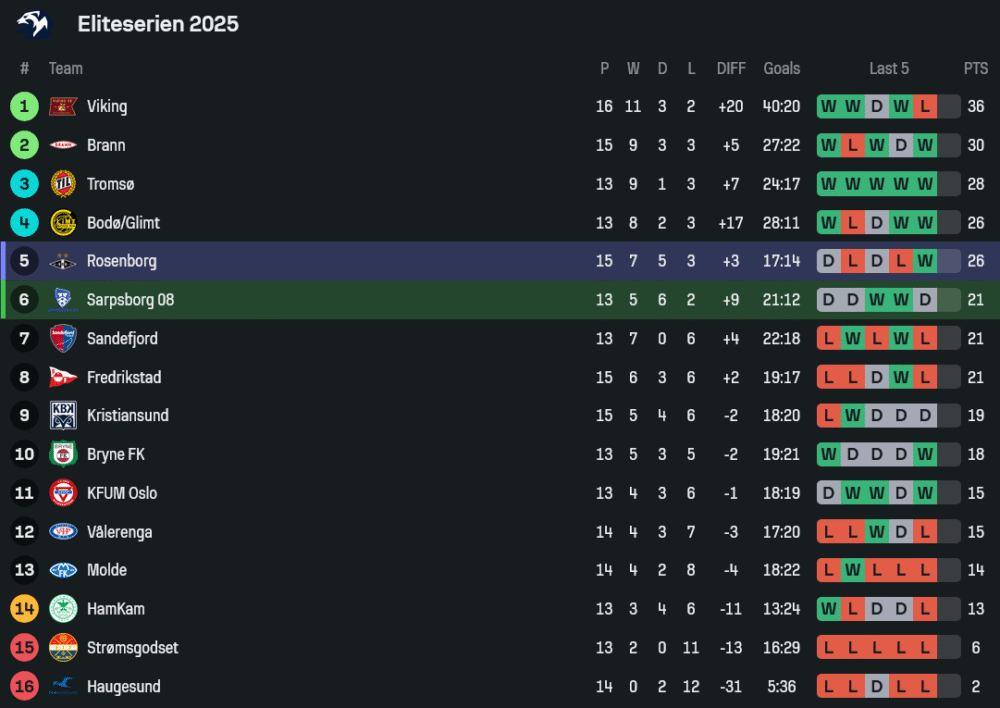Click Haugesund's gray draw badge in Last 5
1000x708 pixels.
point(877,687)
